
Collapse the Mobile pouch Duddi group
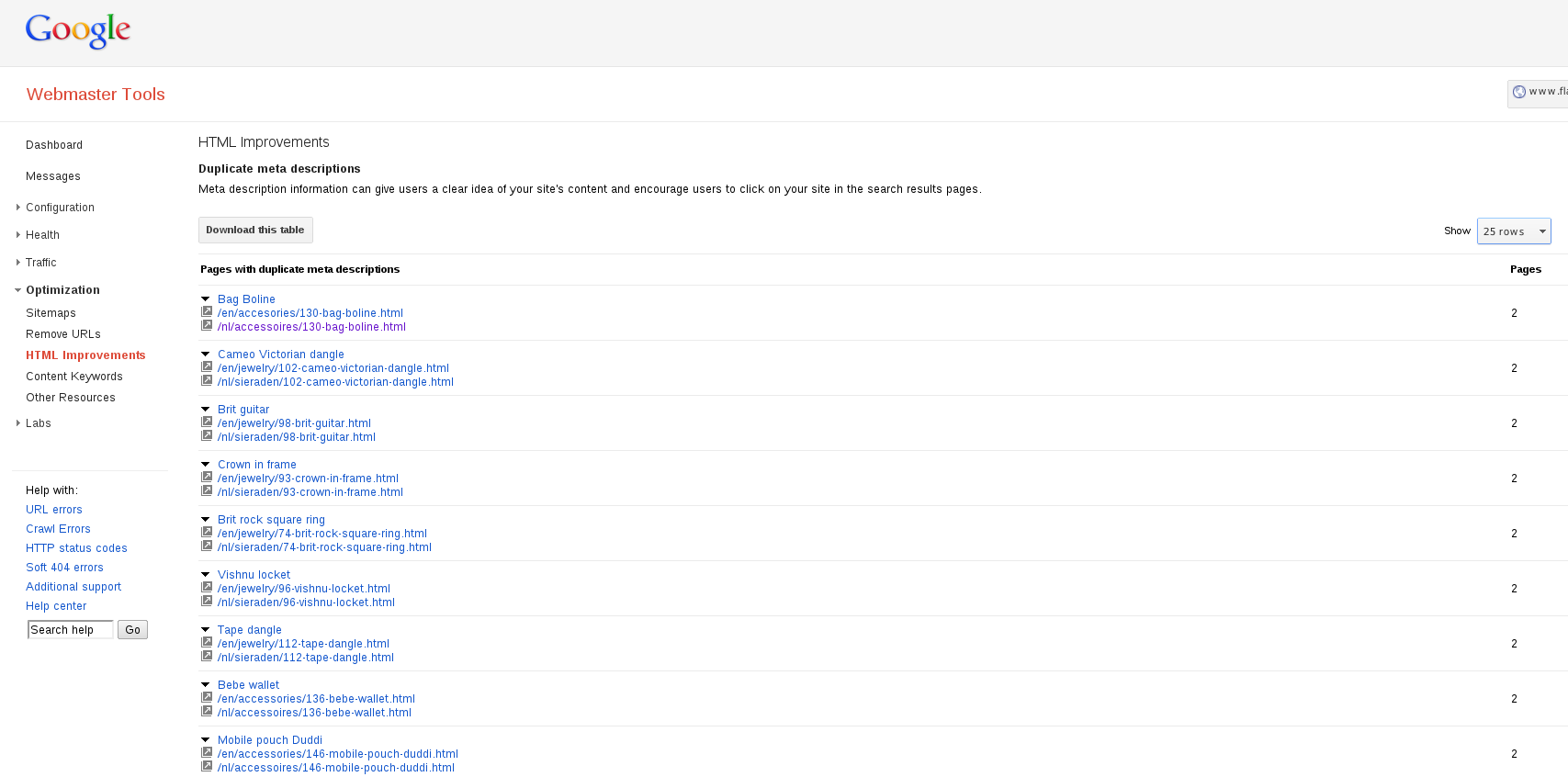coord(206,740)
